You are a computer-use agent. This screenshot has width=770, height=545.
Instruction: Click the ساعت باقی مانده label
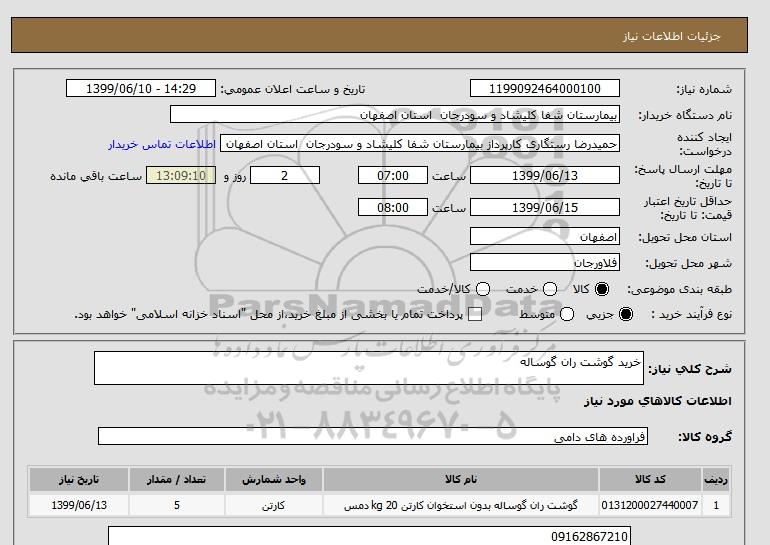[96, 176]
